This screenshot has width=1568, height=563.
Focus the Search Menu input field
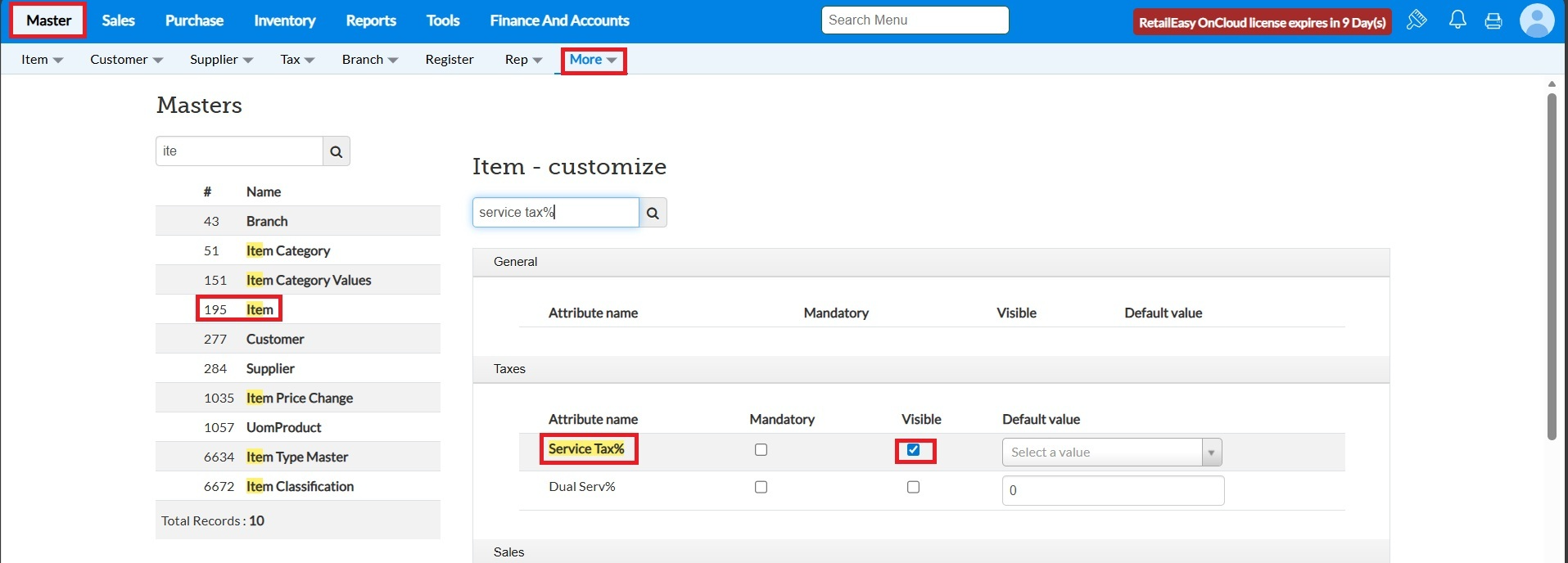pyautogui.click(x=915, y=20)
